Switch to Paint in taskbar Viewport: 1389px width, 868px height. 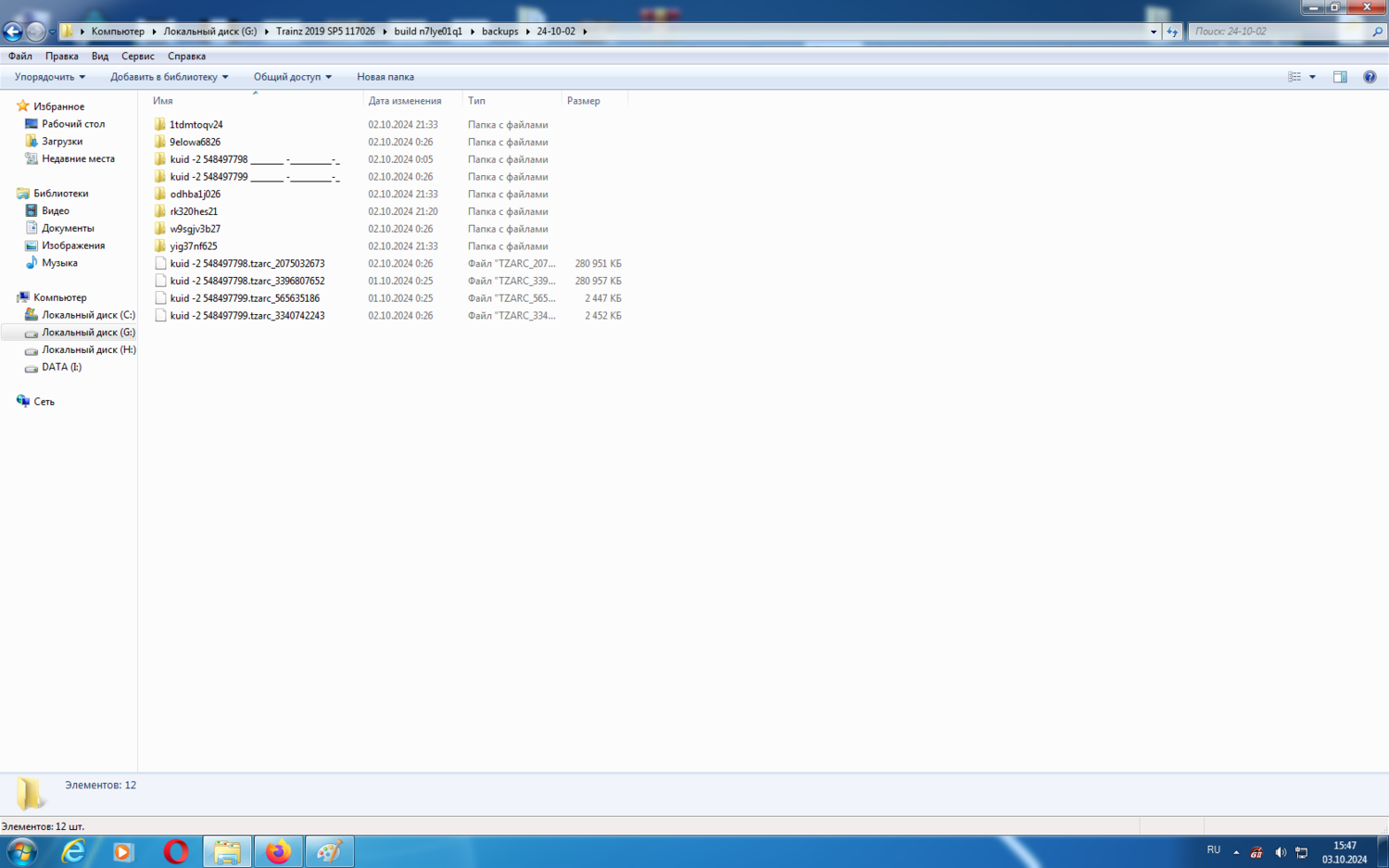329,851
